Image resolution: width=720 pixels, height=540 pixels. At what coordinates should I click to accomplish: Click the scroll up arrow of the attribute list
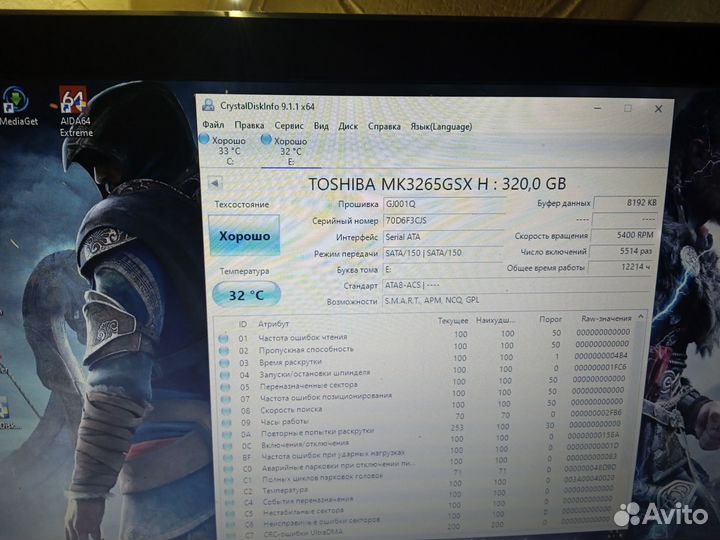641,316
